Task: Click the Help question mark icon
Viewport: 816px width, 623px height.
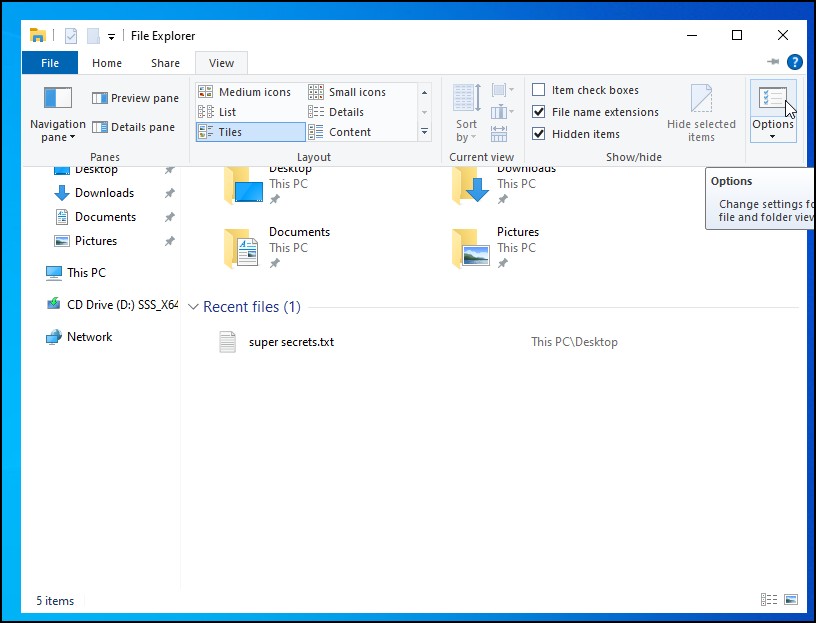Action: pyautogui.click(x=795, y=62)
